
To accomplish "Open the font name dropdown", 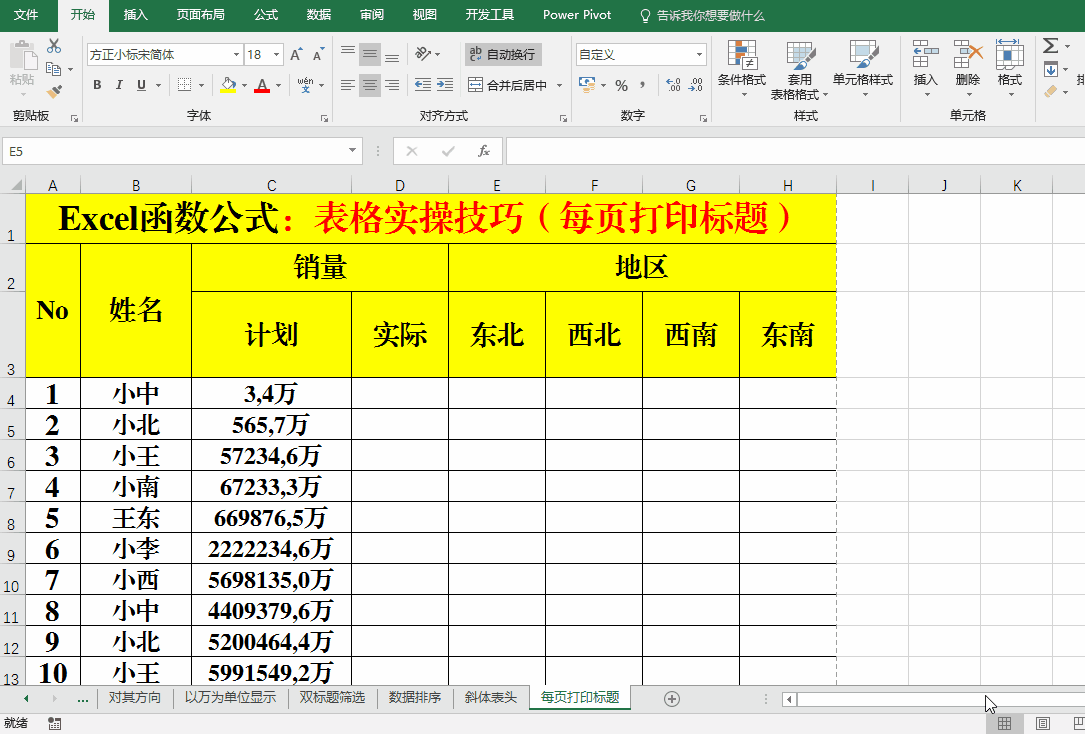I will click(x=235, y=54).
